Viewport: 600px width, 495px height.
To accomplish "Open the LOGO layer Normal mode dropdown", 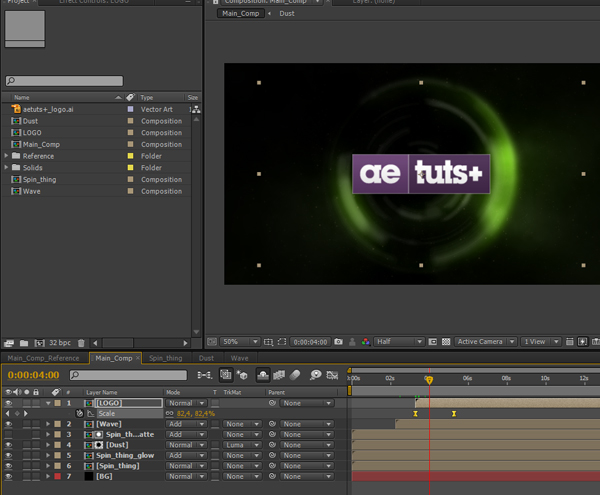I will click(187, 403).
